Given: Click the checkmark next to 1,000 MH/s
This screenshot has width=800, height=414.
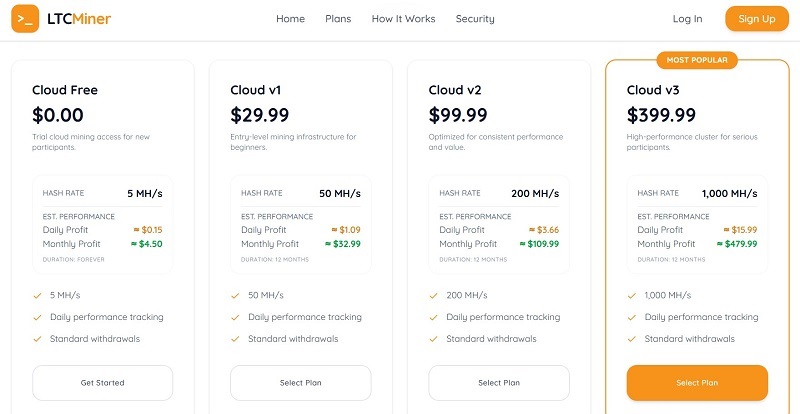Looking at the screenshot, I should pos(632,296).
